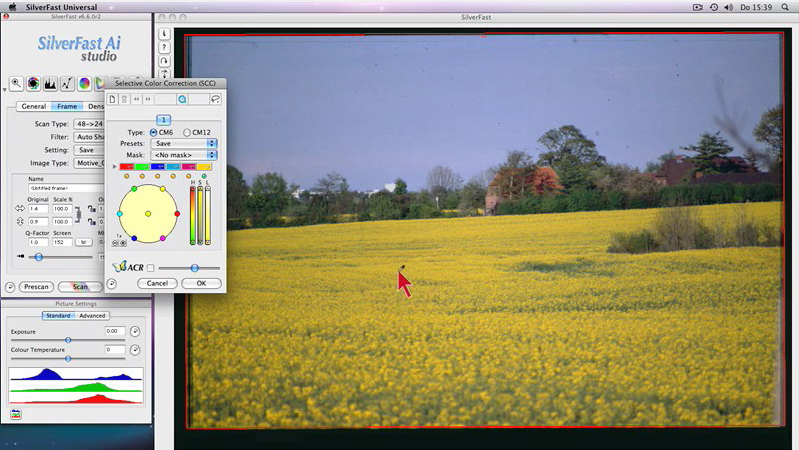Image resolution: width=799 pixels, height=450 pixels.
Task: Select the CM12 radio button
Action: (186, 132)
